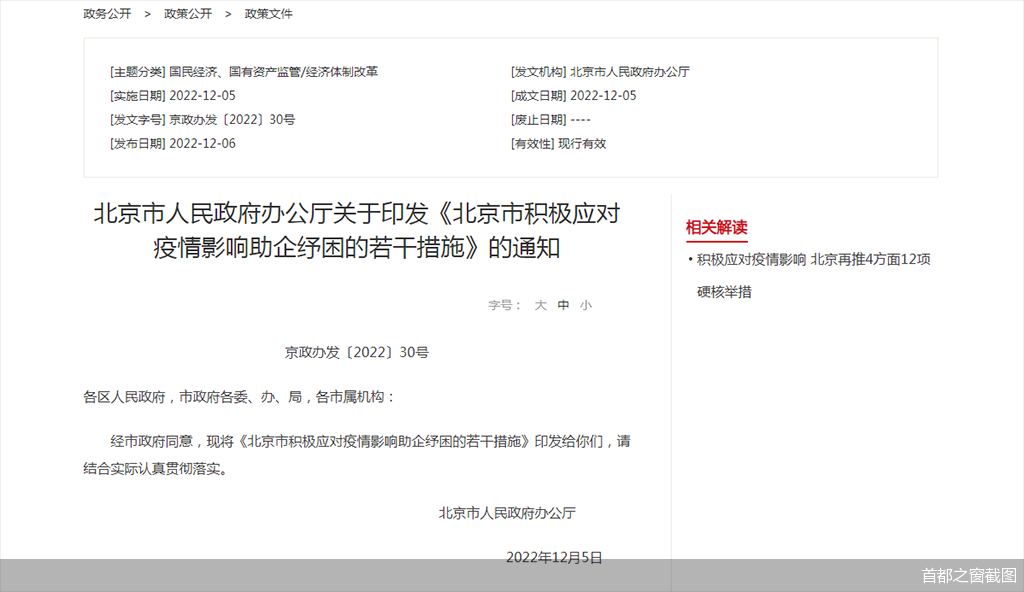Click the 实施日期 date 2022-12-05
Screen dimensions: 1024x592
coord(205,95)
